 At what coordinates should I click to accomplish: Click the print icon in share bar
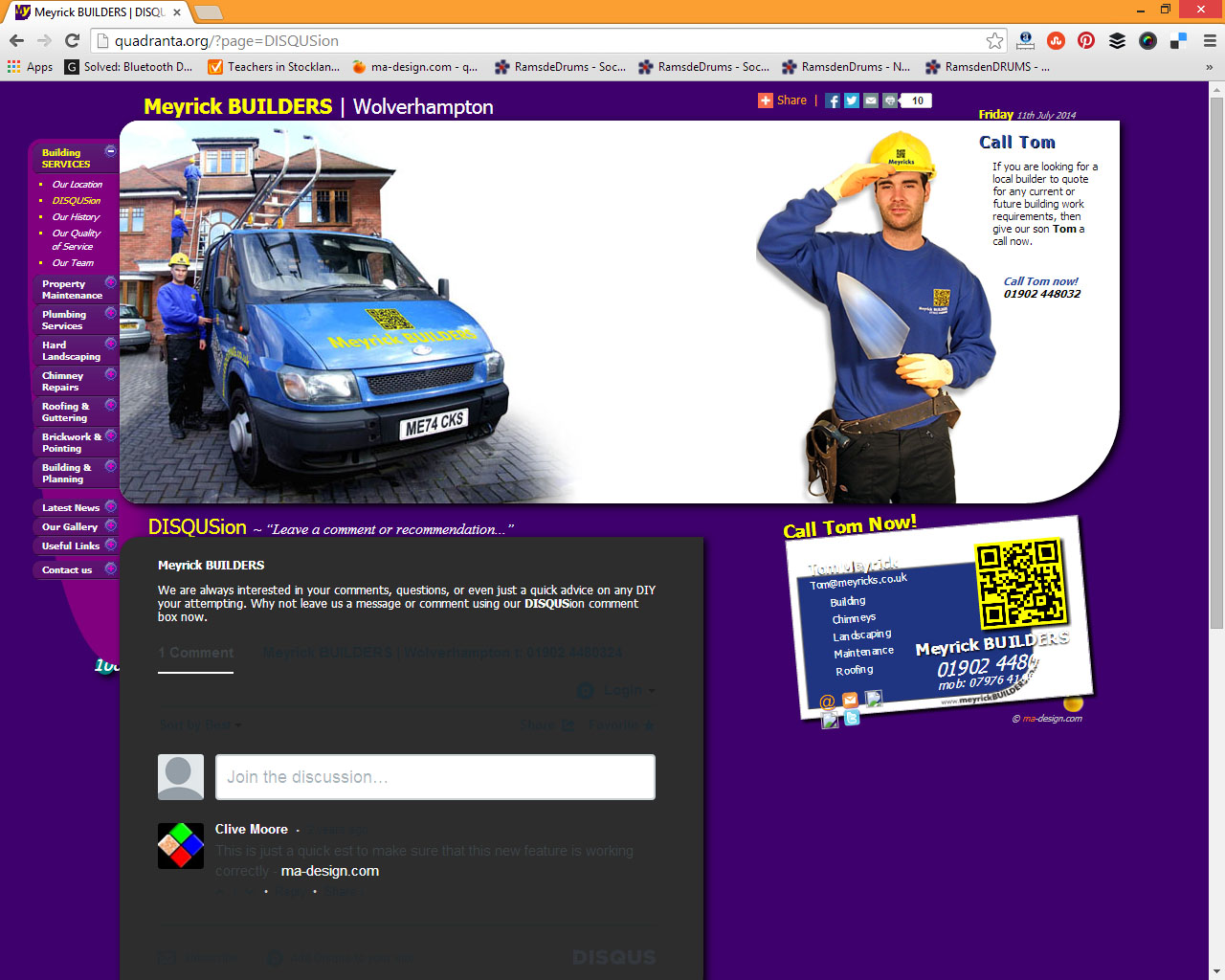890,100
